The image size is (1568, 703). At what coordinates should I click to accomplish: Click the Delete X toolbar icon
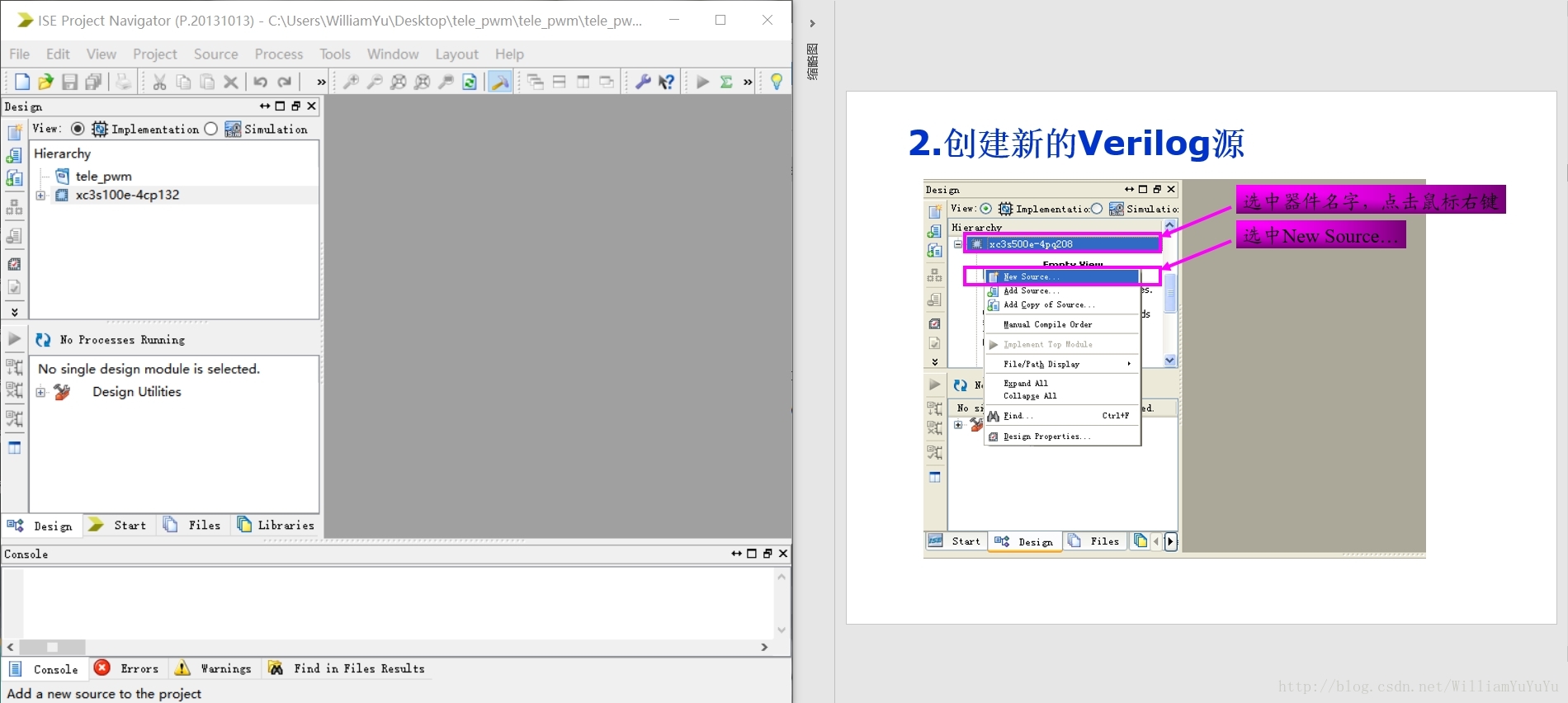pyautogui.click(x=231, y=82)
